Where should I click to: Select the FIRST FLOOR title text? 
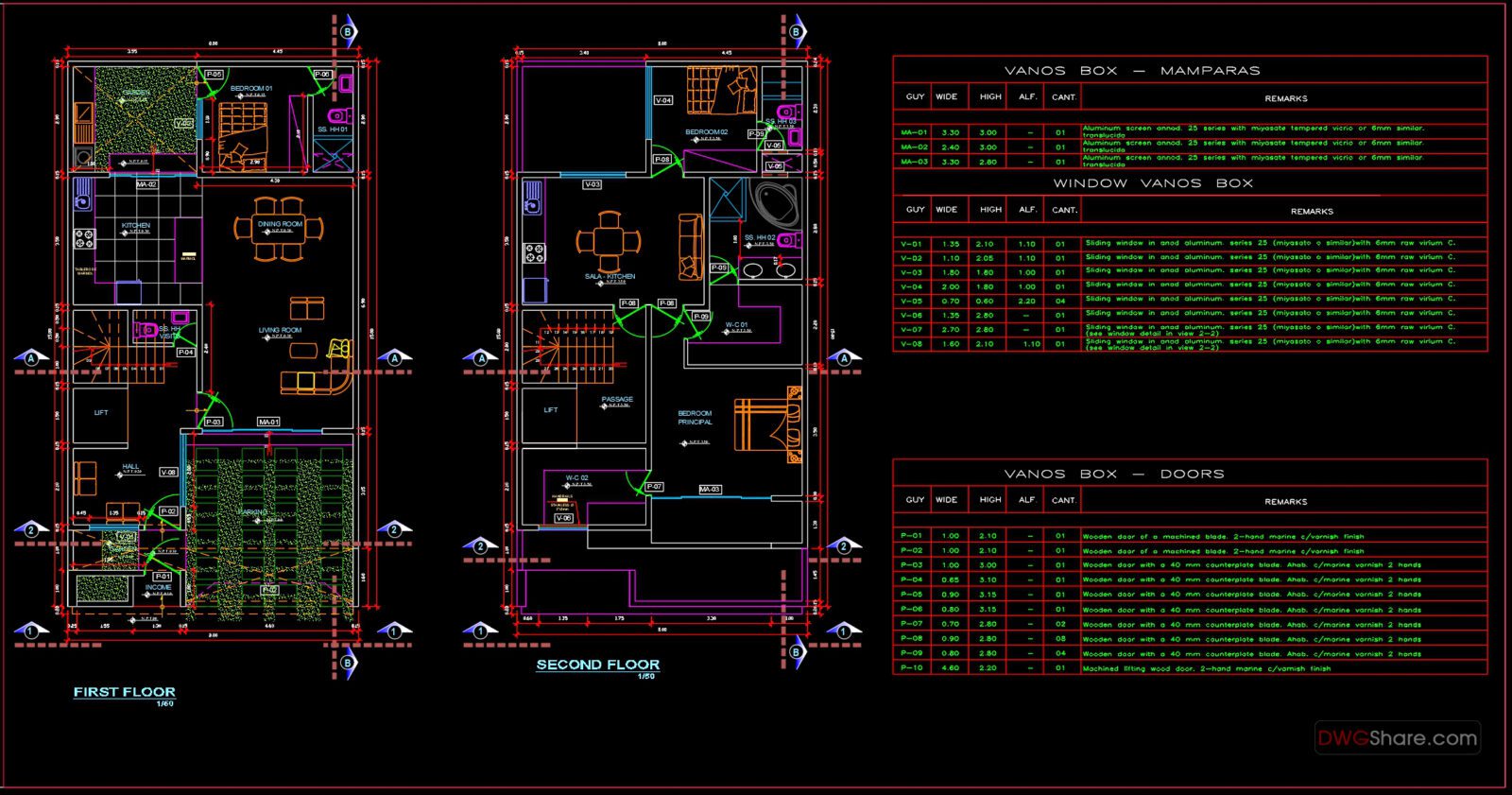[x=124, y=692]
